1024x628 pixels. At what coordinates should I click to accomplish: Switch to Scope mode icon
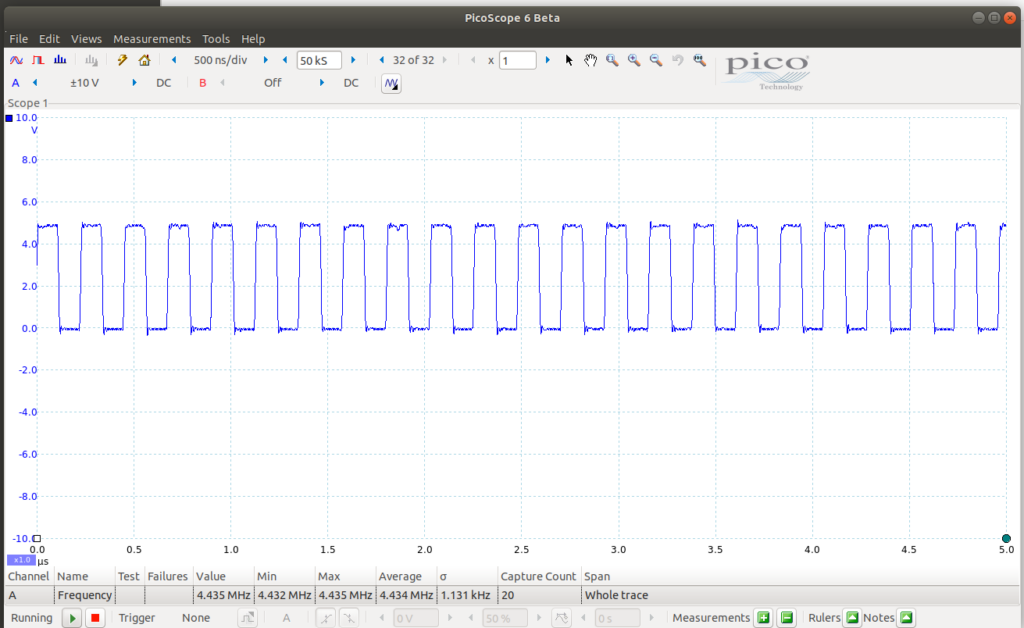[16, 60]
